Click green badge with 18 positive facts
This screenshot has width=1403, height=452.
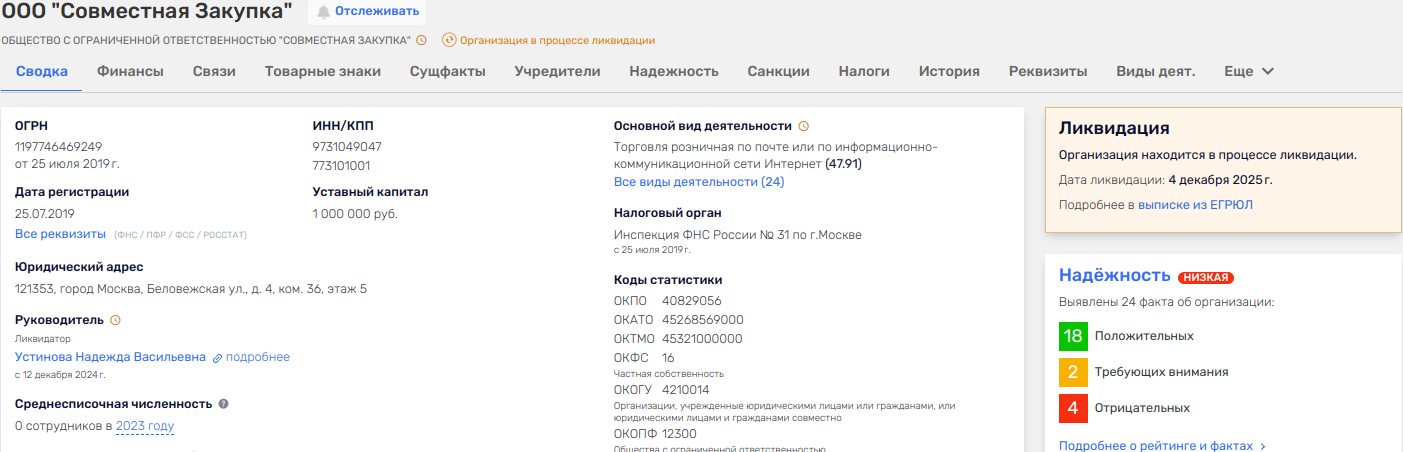pyautogui.click(x=1073, y=336)
